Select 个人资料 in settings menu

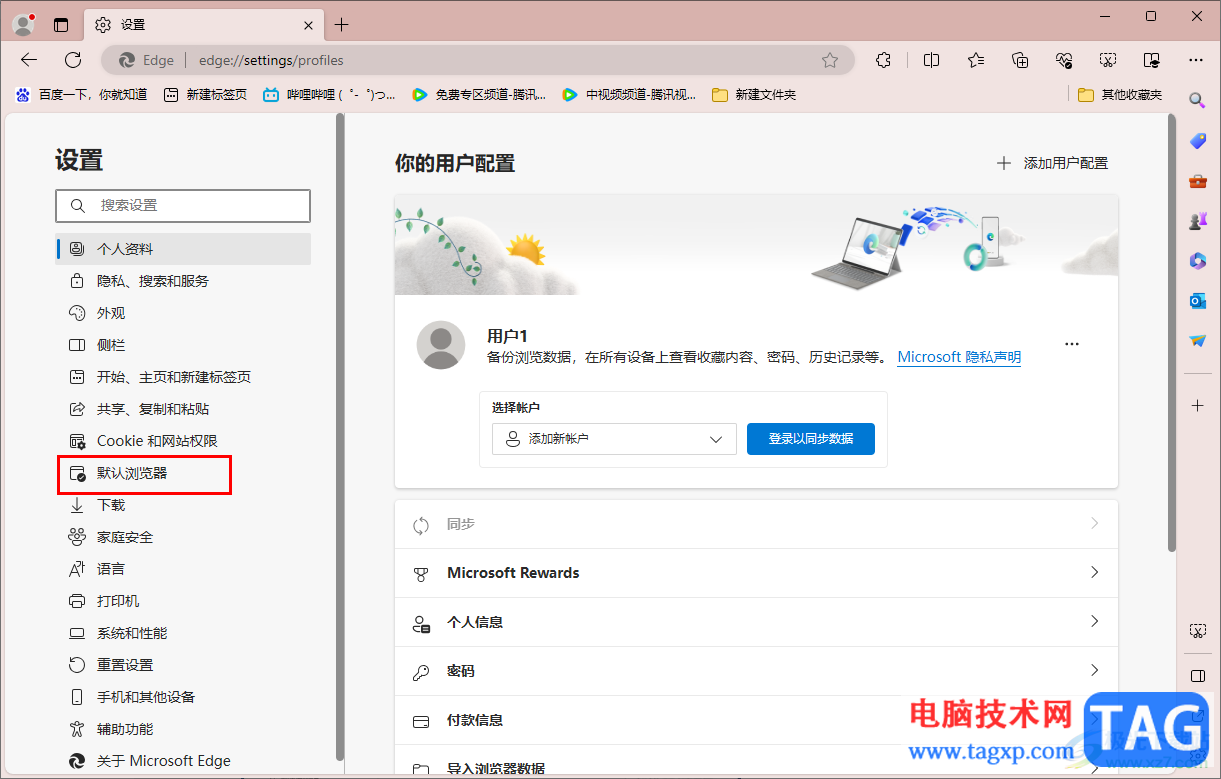(x=183, y=249)
